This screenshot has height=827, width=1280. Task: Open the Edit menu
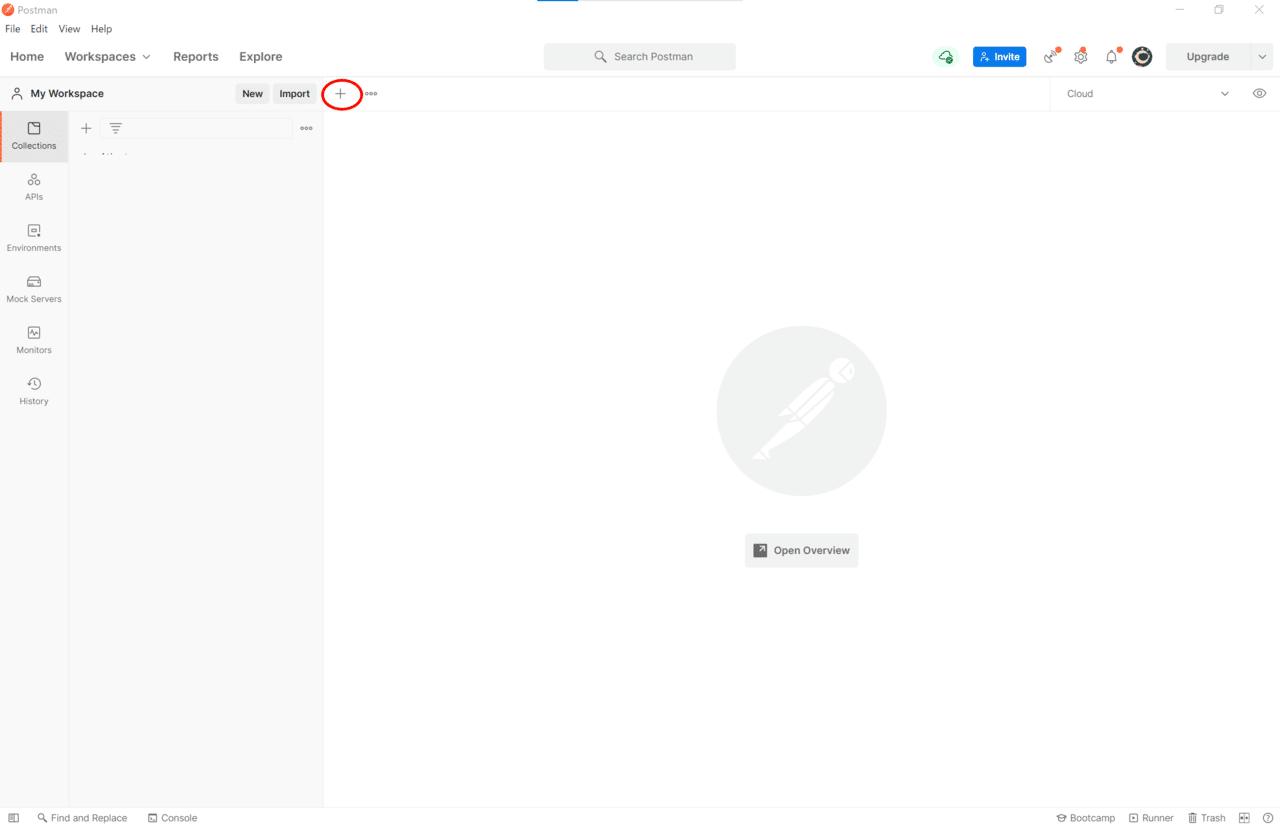click(39, 29)
